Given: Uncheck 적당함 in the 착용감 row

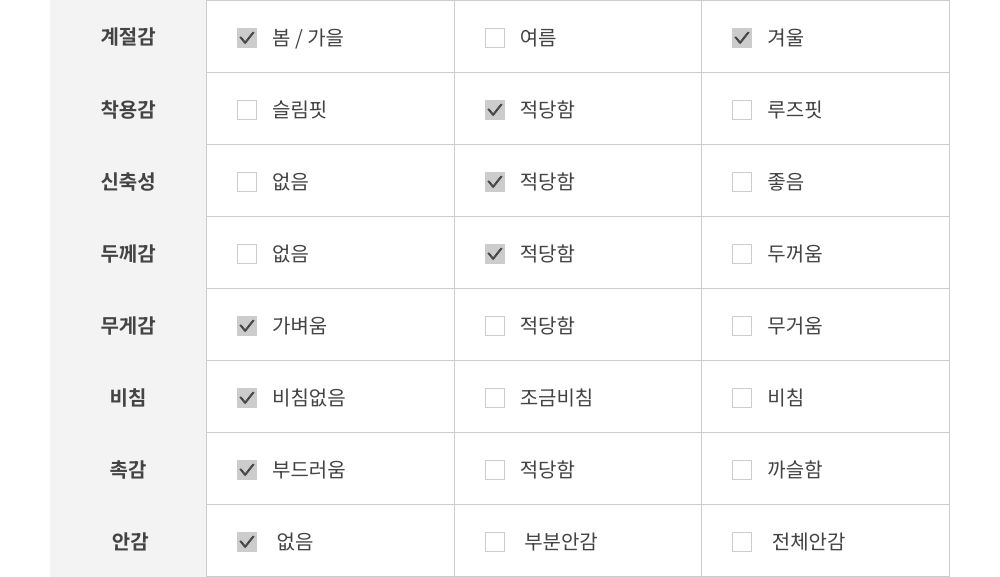Looking at the screenshot, I should pyautogui.click(x=495, y=110).
